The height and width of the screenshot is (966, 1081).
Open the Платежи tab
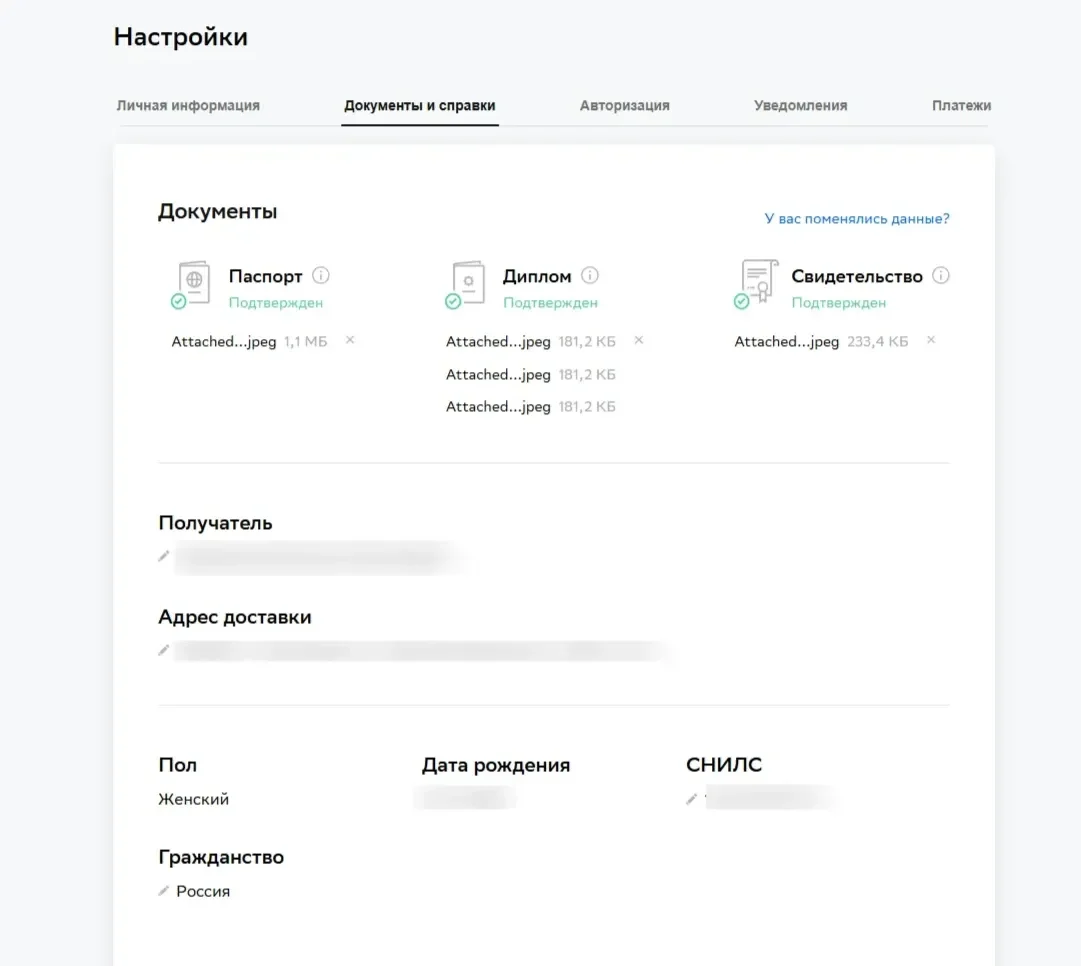pos(961,105)
